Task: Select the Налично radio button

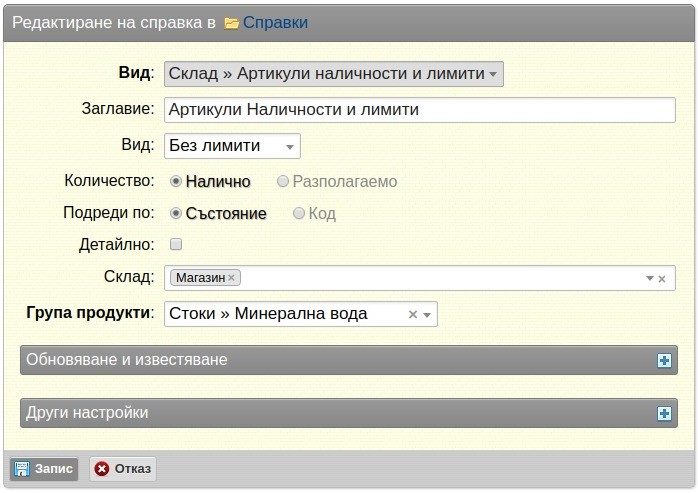Action: 176,181
